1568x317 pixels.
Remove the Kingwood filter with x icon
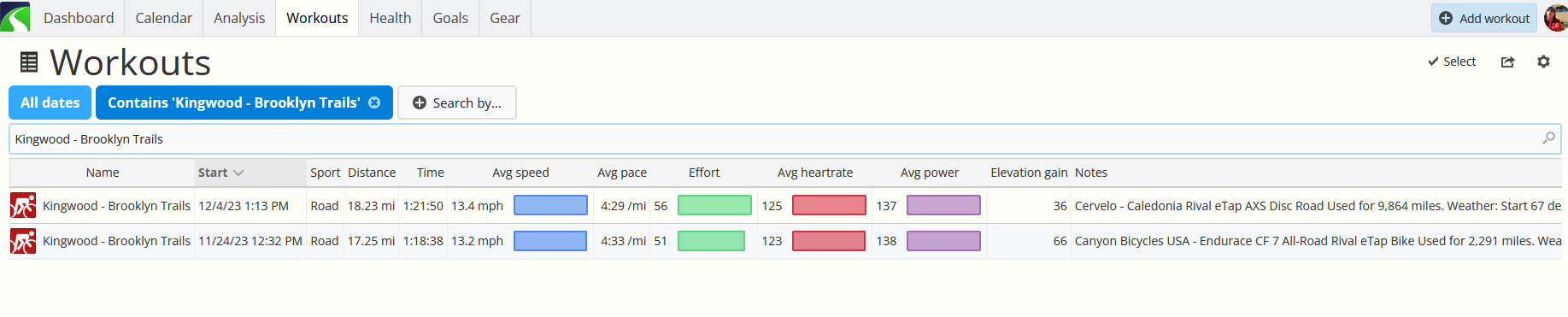tap(374, 103)
